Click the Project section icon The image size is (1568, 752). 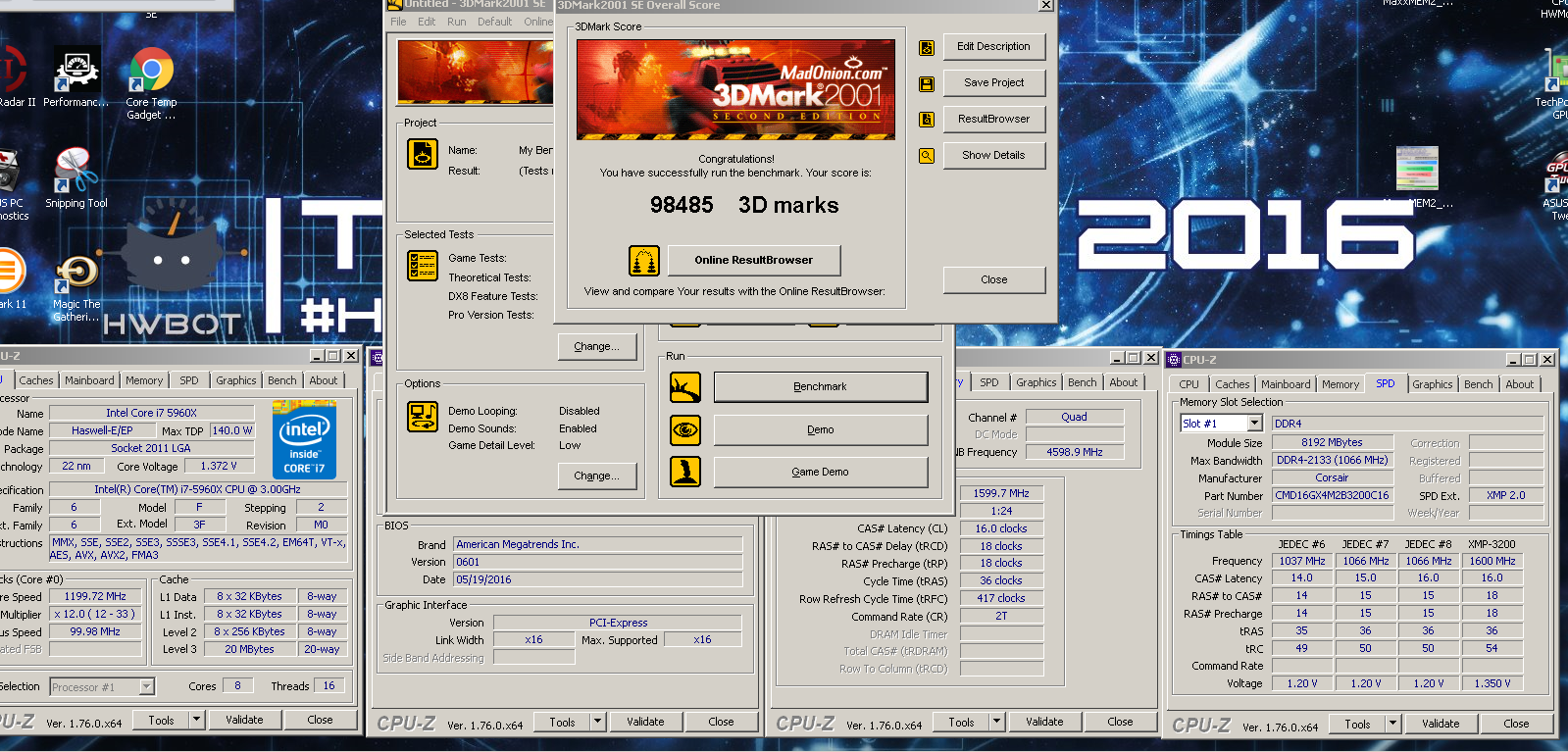pyautogui.click(x=423, y=154)
